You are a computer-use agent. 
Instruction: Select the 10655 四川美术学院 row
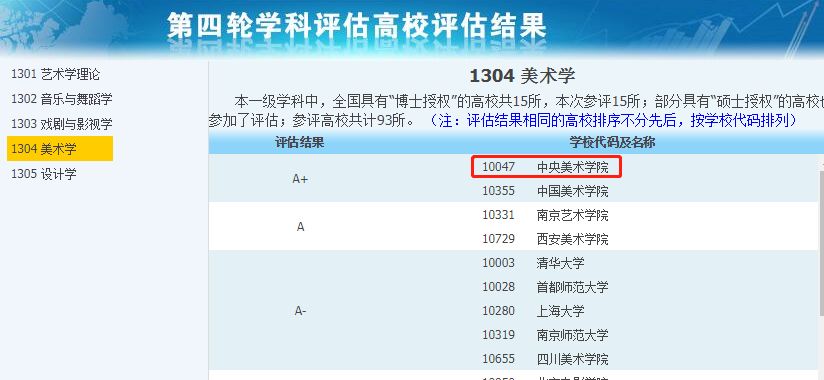[545, 358]
